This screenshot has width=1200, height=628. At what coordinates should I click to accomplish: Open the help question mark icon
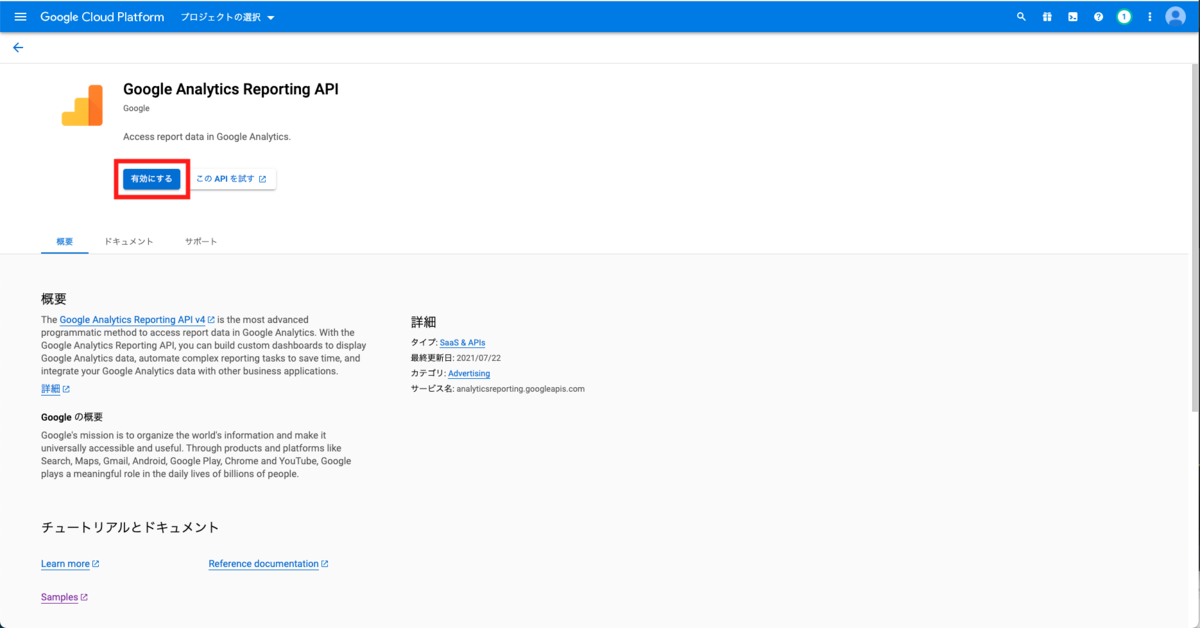tap(1099, 17)
